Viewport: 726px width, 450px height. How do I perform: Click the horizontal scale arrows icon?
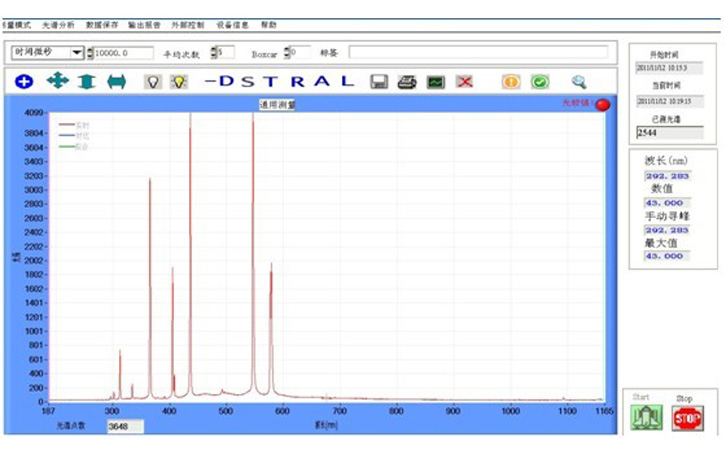click(117, 82)
